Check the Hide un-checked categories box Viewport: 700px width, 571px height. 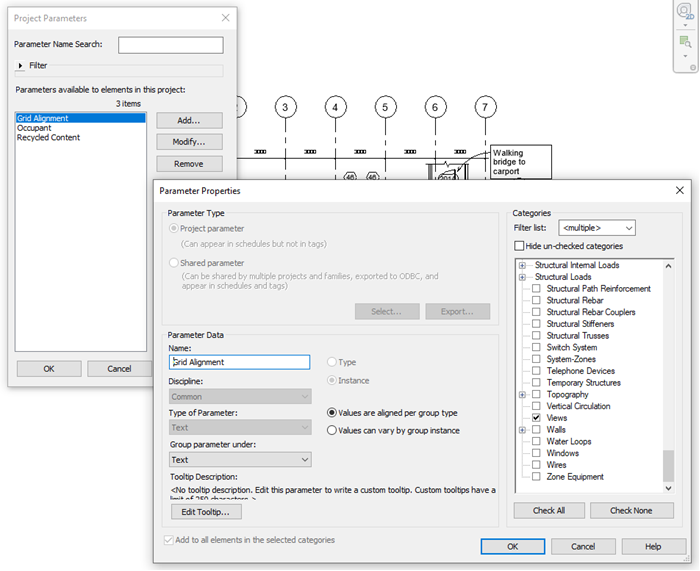pos(519,246)
